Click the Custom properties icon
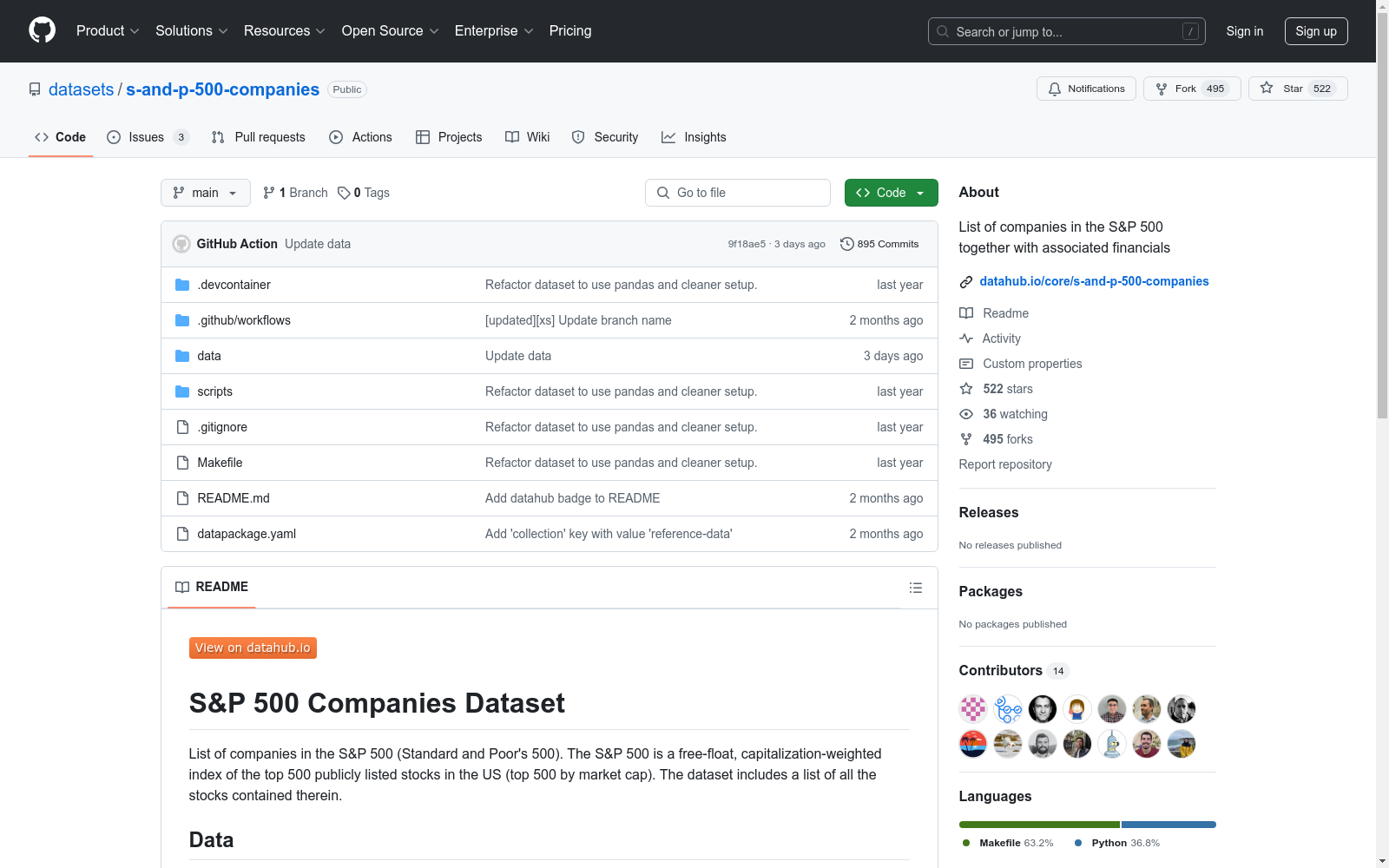This screenshot has height=868, width=1389. [966, 364]
